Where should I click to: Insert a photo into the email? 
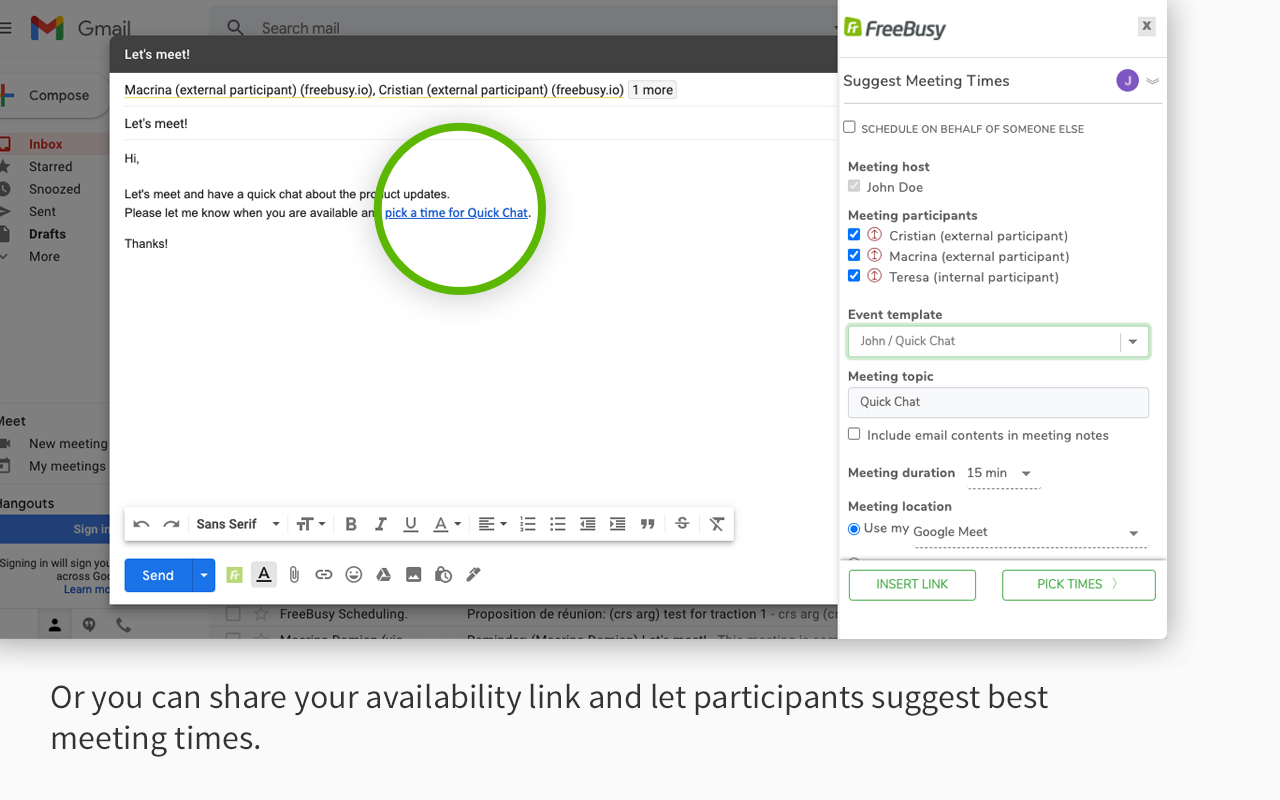pyautogui.click(x=413, y=575)
